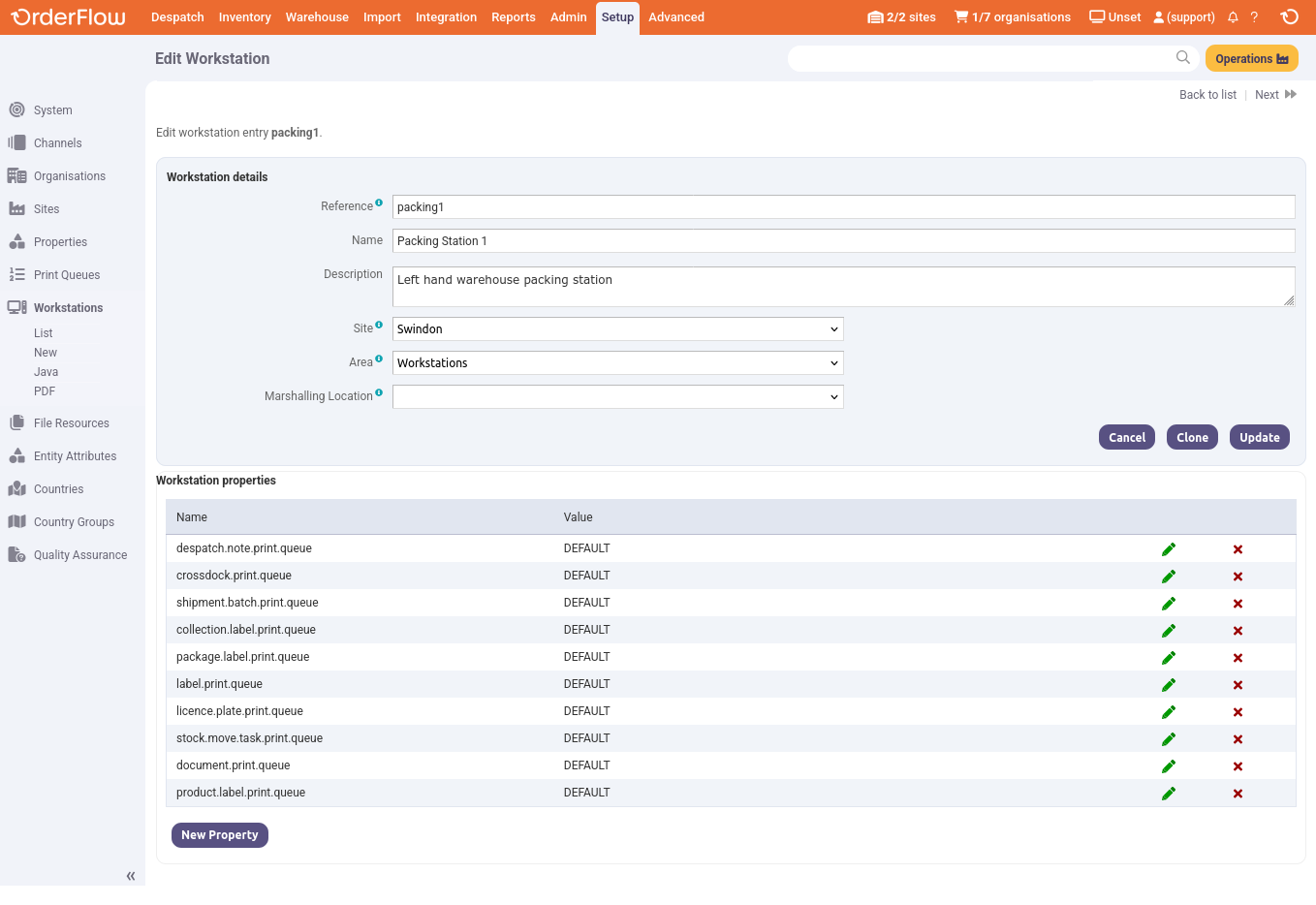The width and height of the screenshot is (1316, 905).
Task: Edit the label.print.queue property
Action: (x=1169, y=685)
